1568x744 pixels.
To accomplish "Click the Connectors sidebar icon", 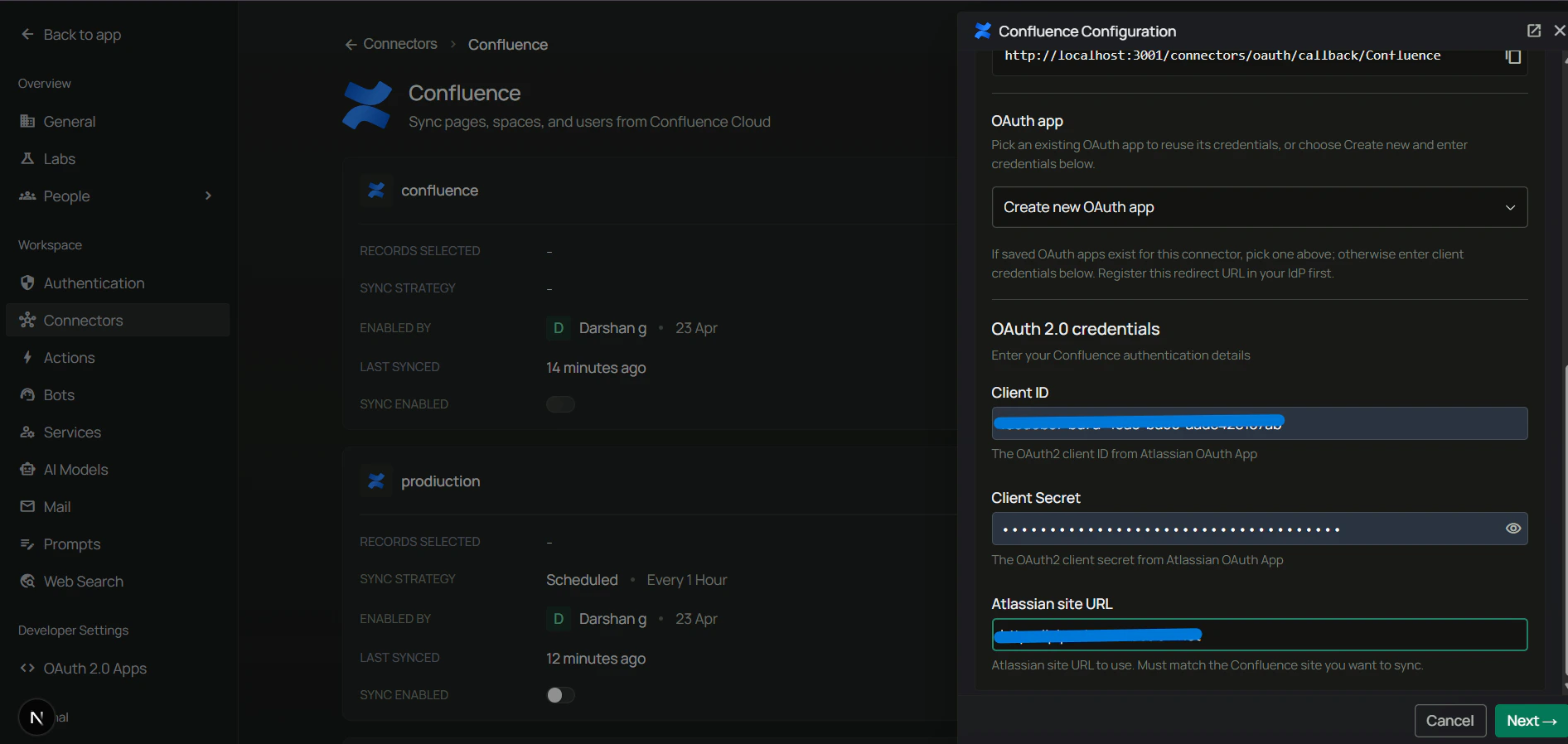I will click(27, 320).
